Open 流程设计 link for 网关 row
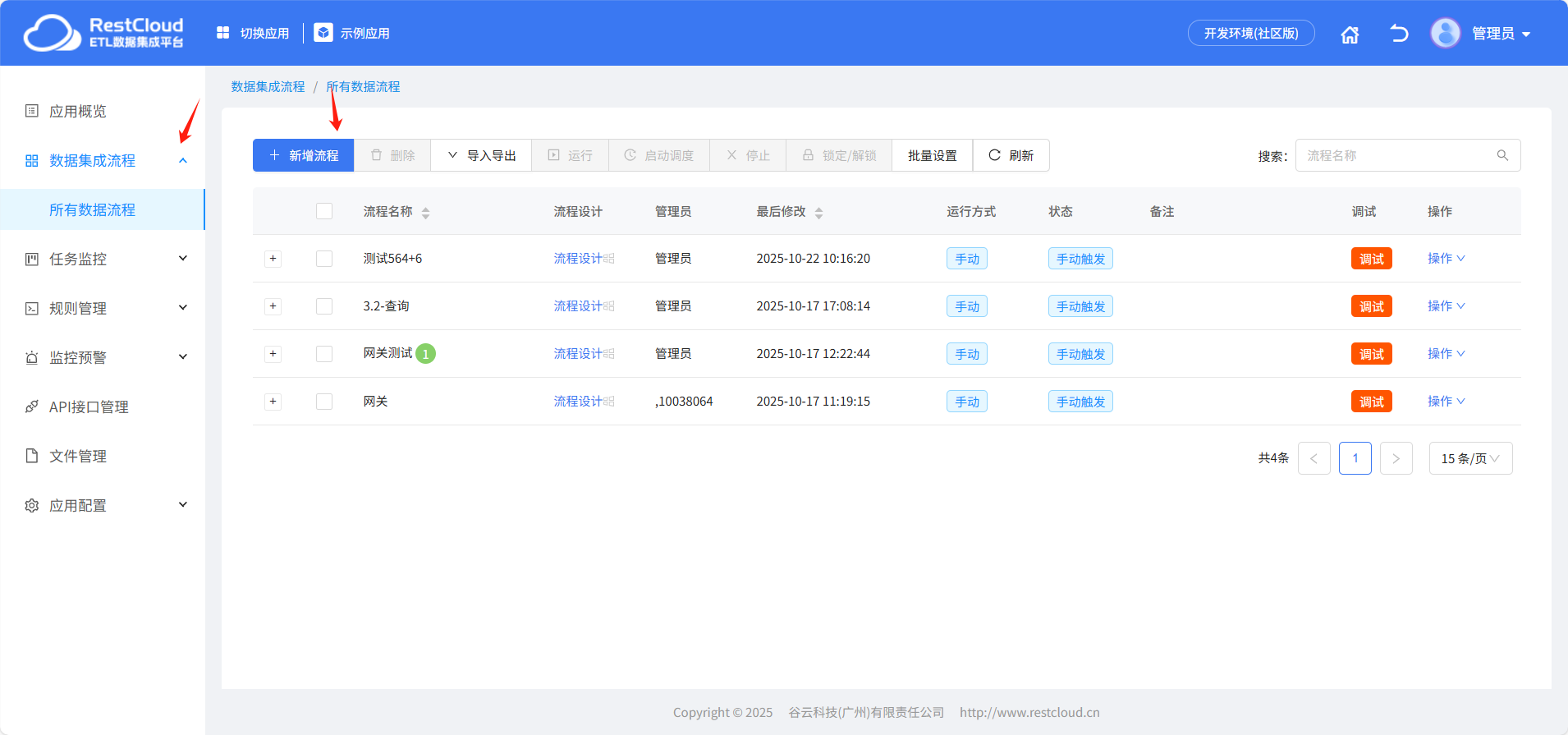Image resolution: width=1568 pixels, height=735 pixels. pos(579,402)
